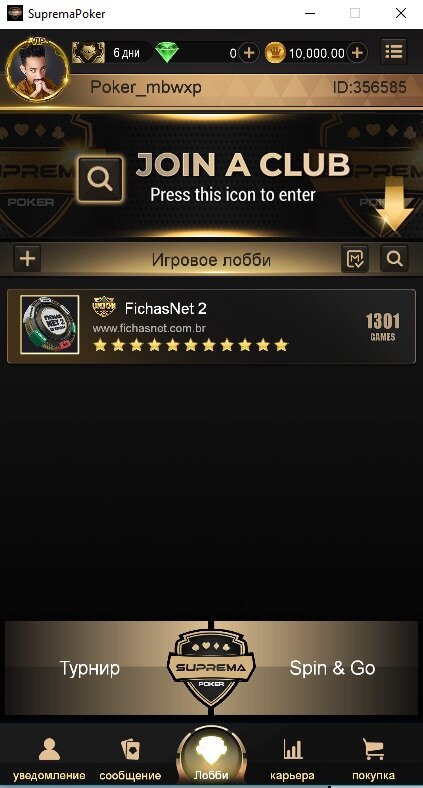Select the Лобби tab
The width and height of the screenshot is (423, 788).
(x=211, y=758)
